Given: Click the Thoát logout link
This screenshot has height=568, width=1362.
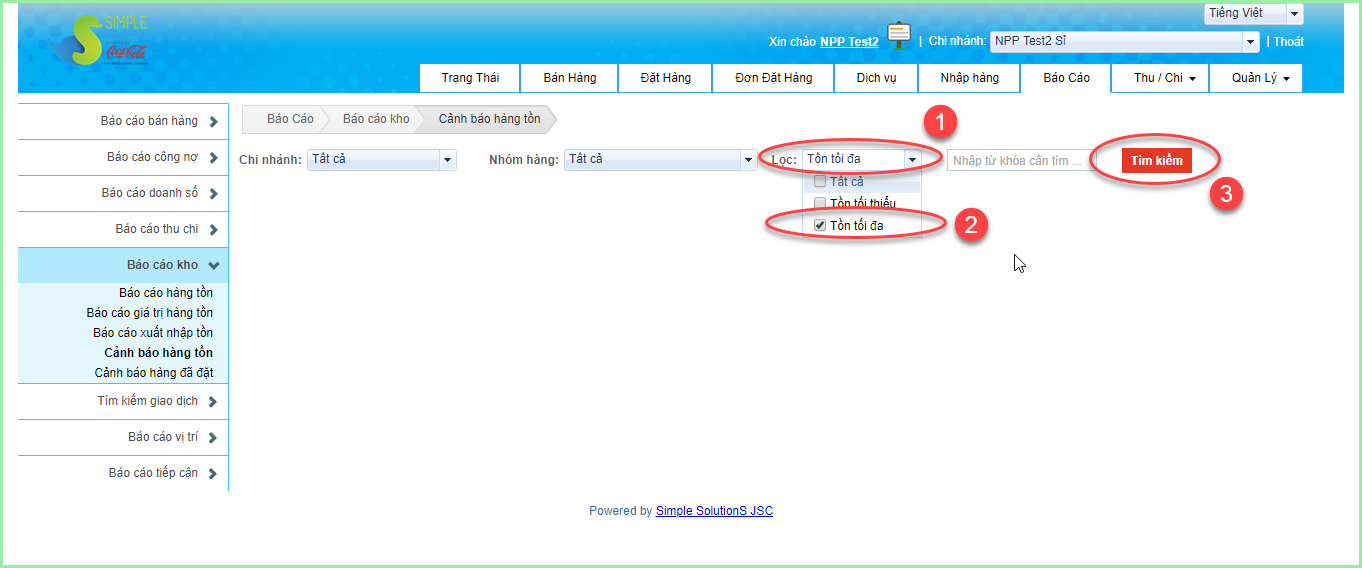Looking at the screenshot, I should pyautogui.click(x=1288, y=42).
